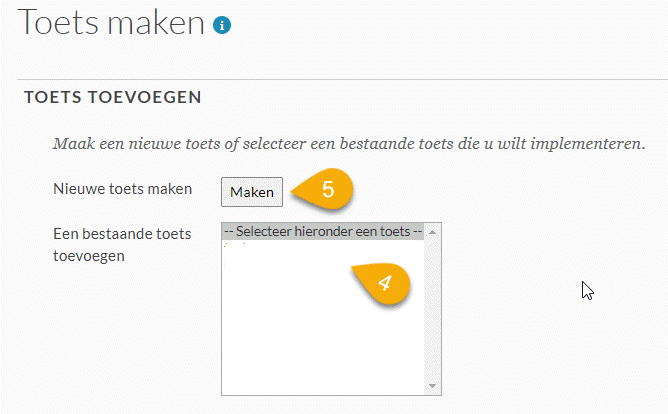Click the mouse pointer arrow right of the list

587,290
